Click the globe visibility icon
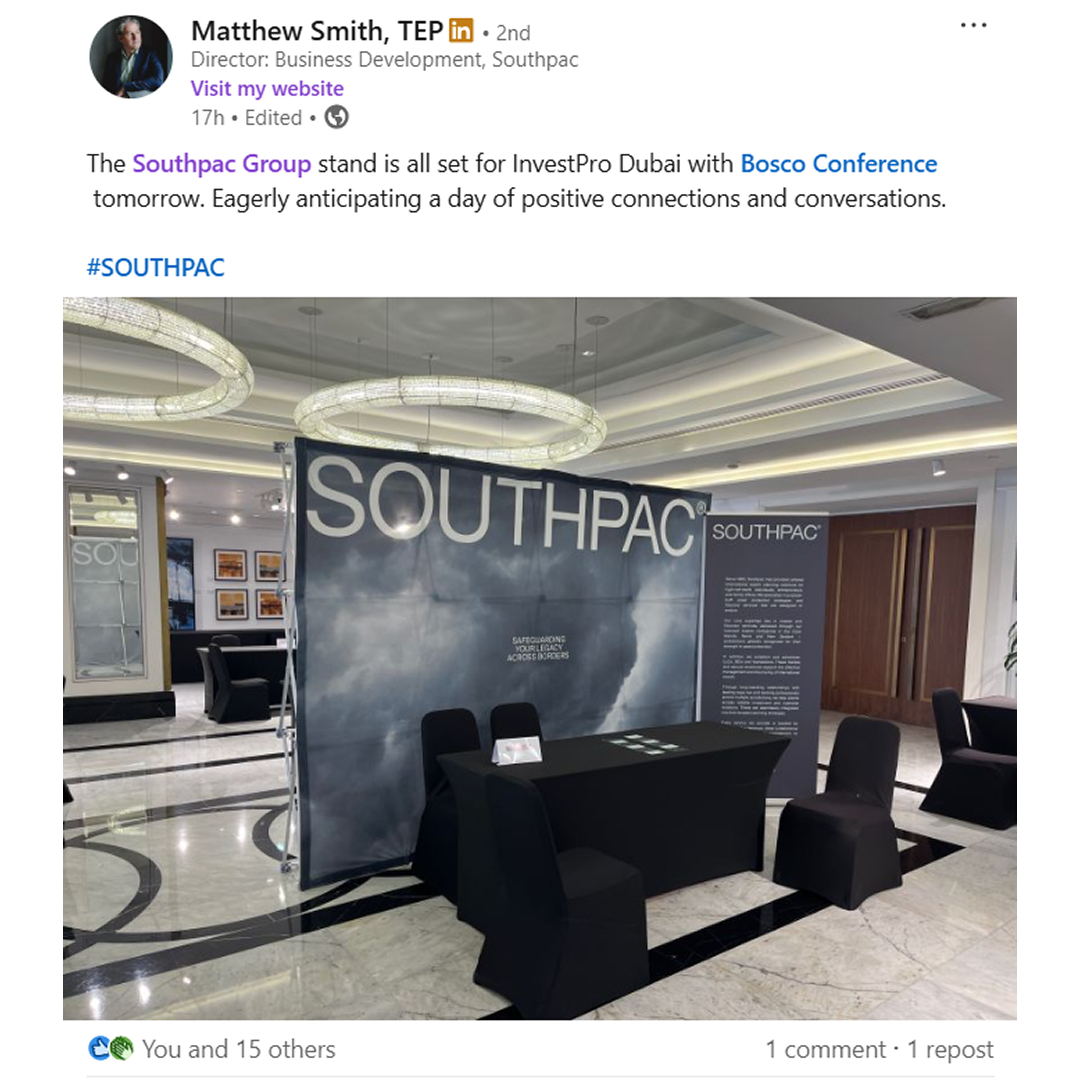This screenshot has width=1080, height=1080. click(336, 117)
